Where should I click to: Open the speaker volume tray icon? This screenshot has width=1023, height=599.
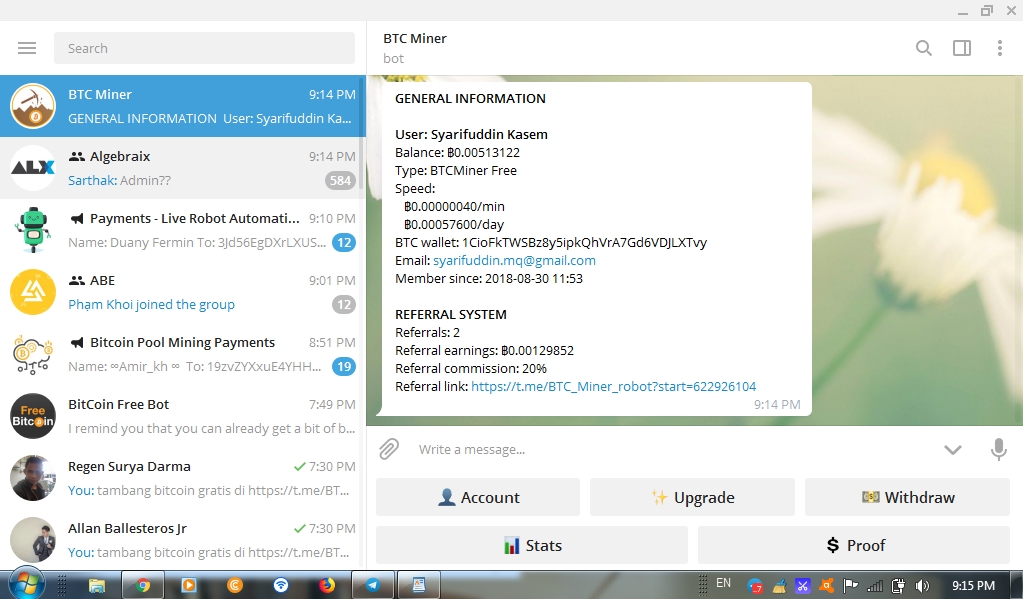point(922,586)
